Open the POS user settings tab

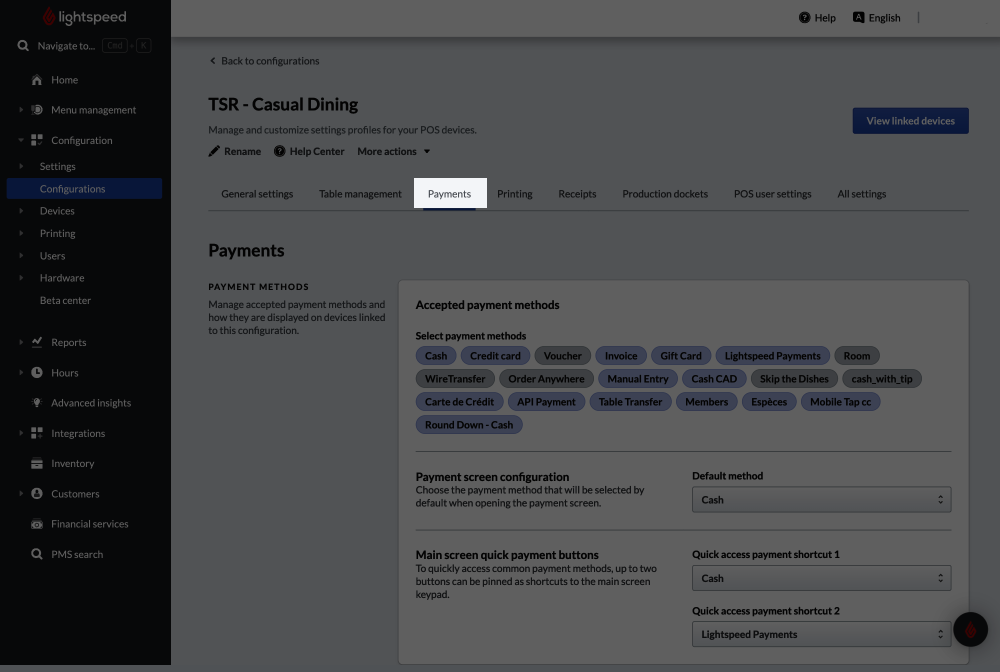pos(772,194)
